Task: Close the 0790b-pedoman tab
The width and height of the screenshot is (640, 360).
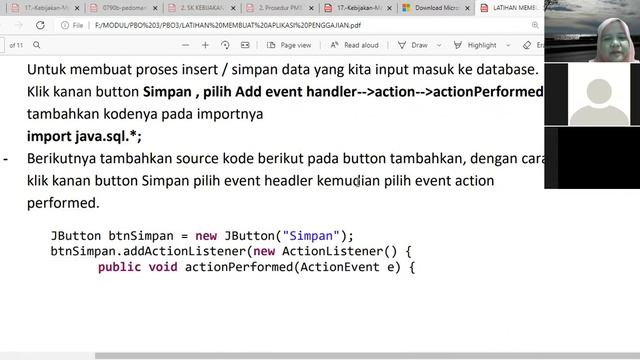Action: pos(155,8)
